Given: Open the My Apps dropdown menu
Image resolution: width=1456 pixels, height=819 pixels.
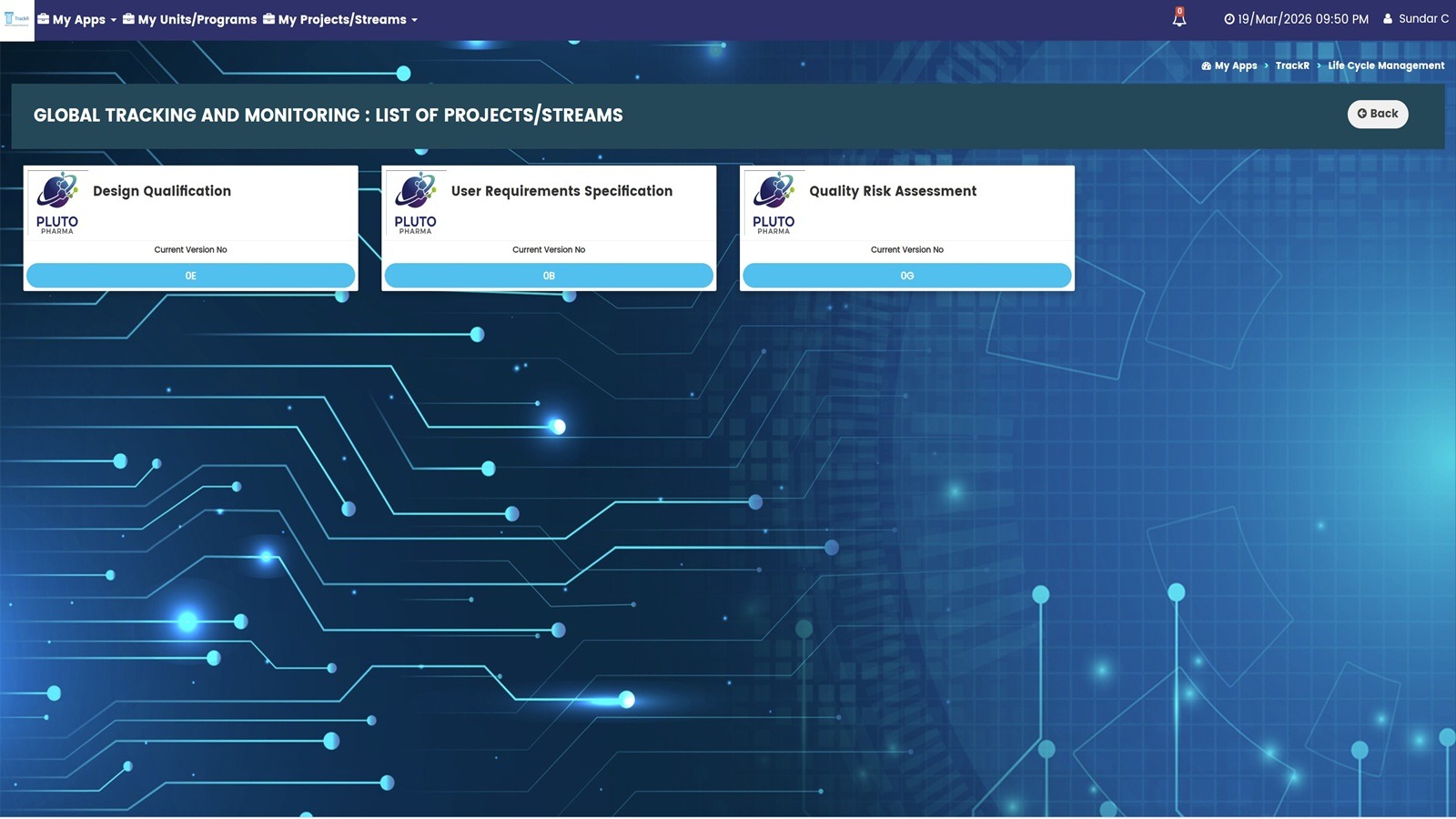Looking at the screenshot, I should click(x=77, y=19).
